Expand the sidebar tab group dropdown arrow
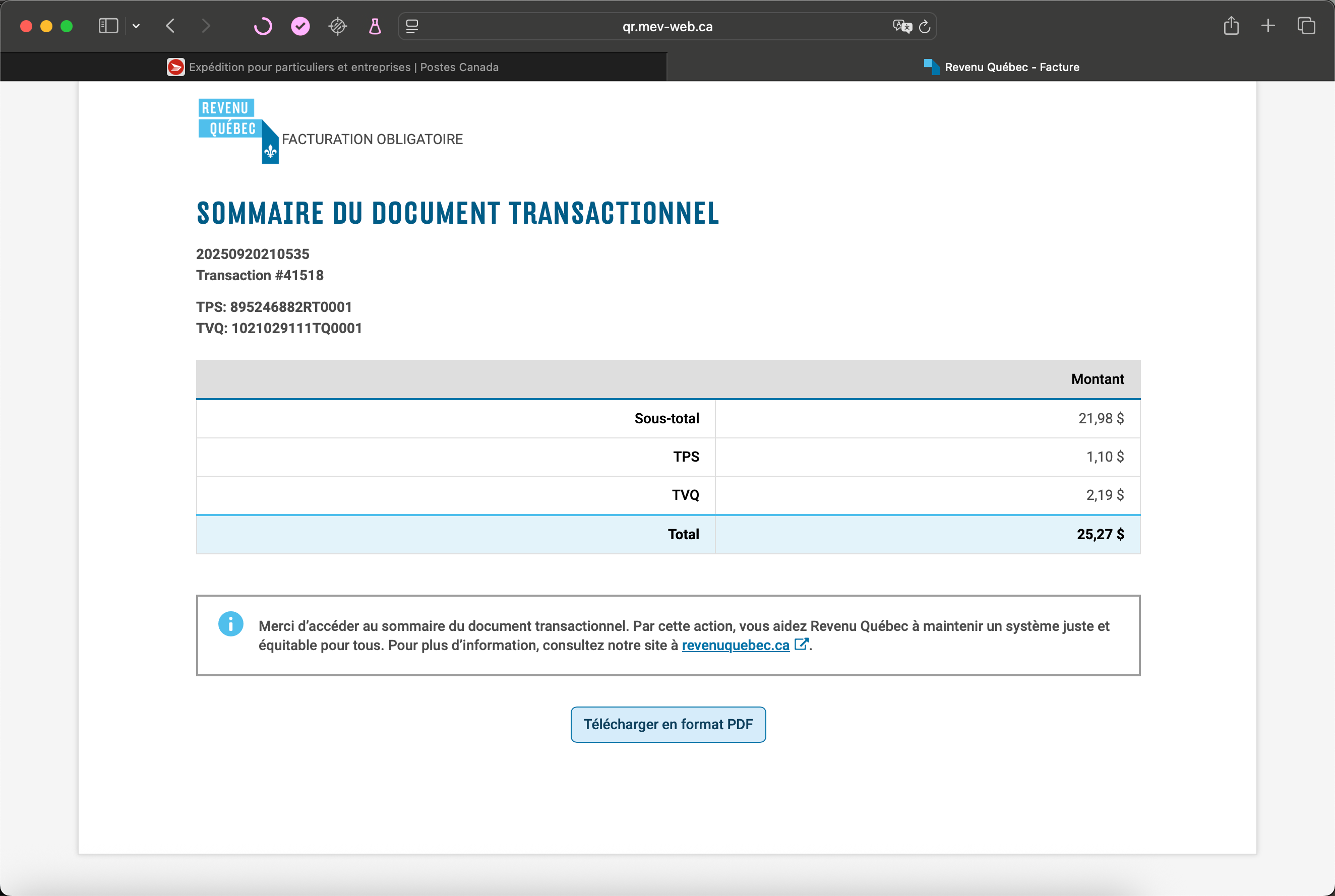The height and width of the screenshot is (896, 1335). point(136,26)
